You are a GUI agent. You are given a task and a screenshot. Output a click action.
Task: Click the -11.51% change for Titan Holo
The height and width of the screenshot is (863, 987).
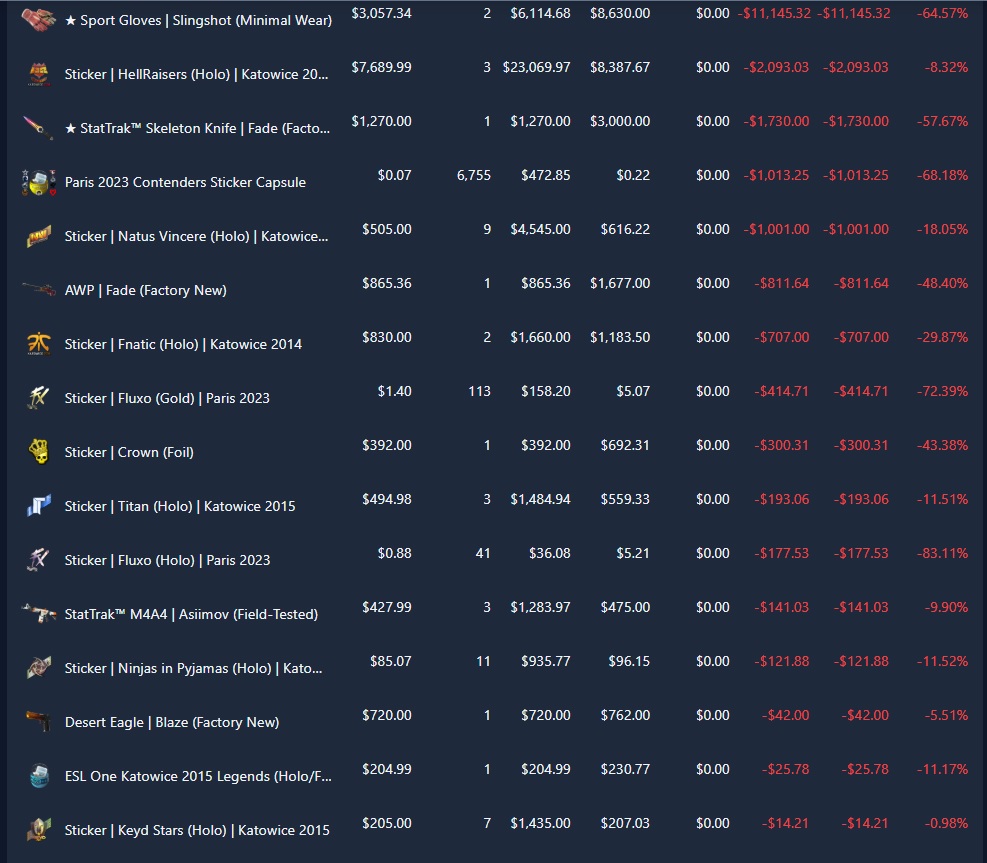coord(942,500)
